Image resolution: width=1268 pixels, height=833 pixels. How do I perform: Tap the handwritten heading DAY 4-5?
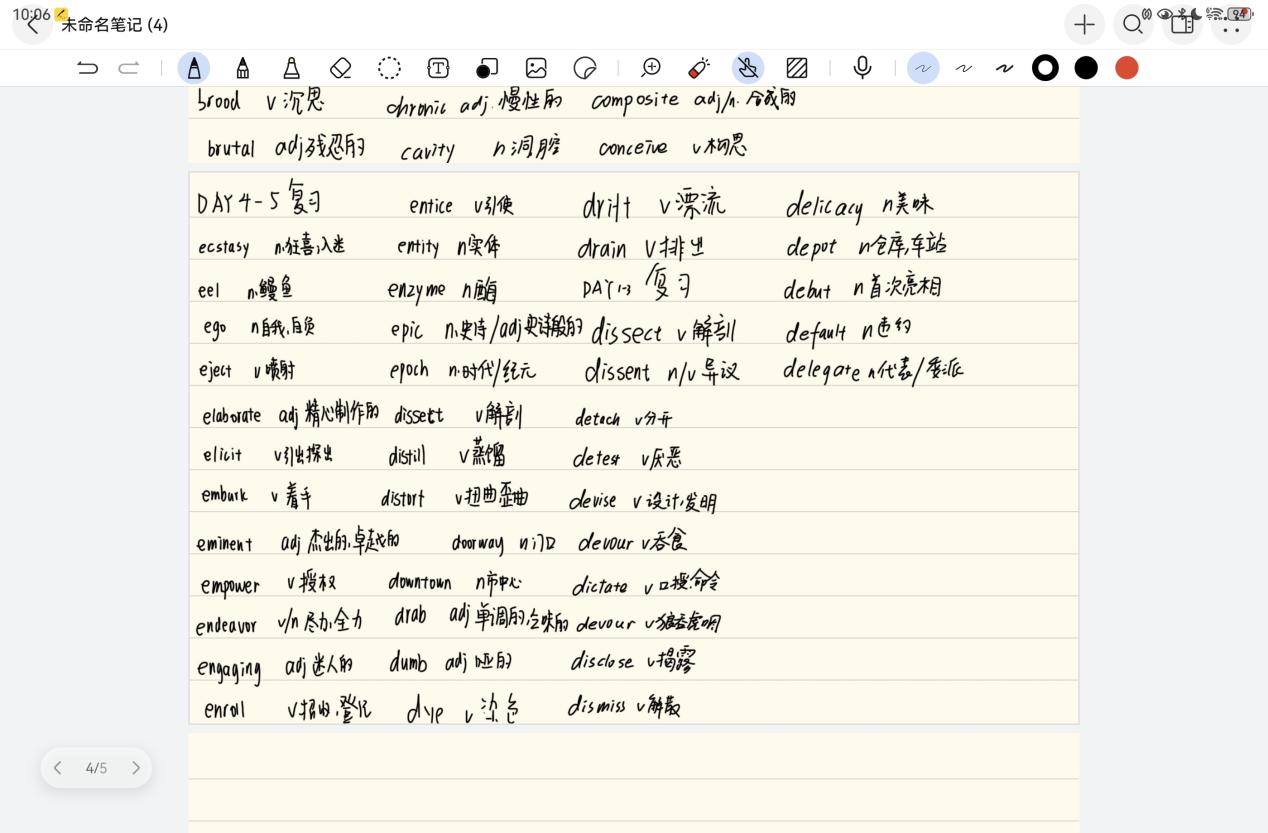click(x=239, y=203)
